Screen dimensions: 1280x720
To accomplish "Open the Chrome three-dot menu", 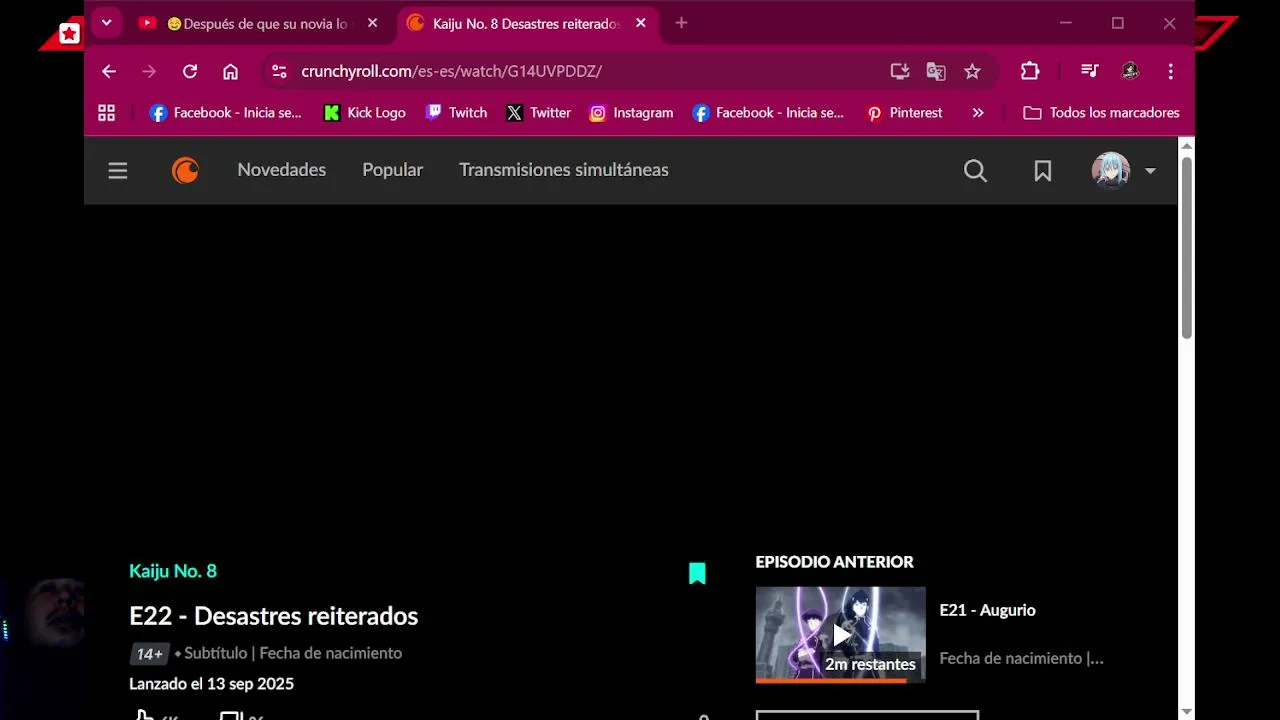I will [1170, 71].
